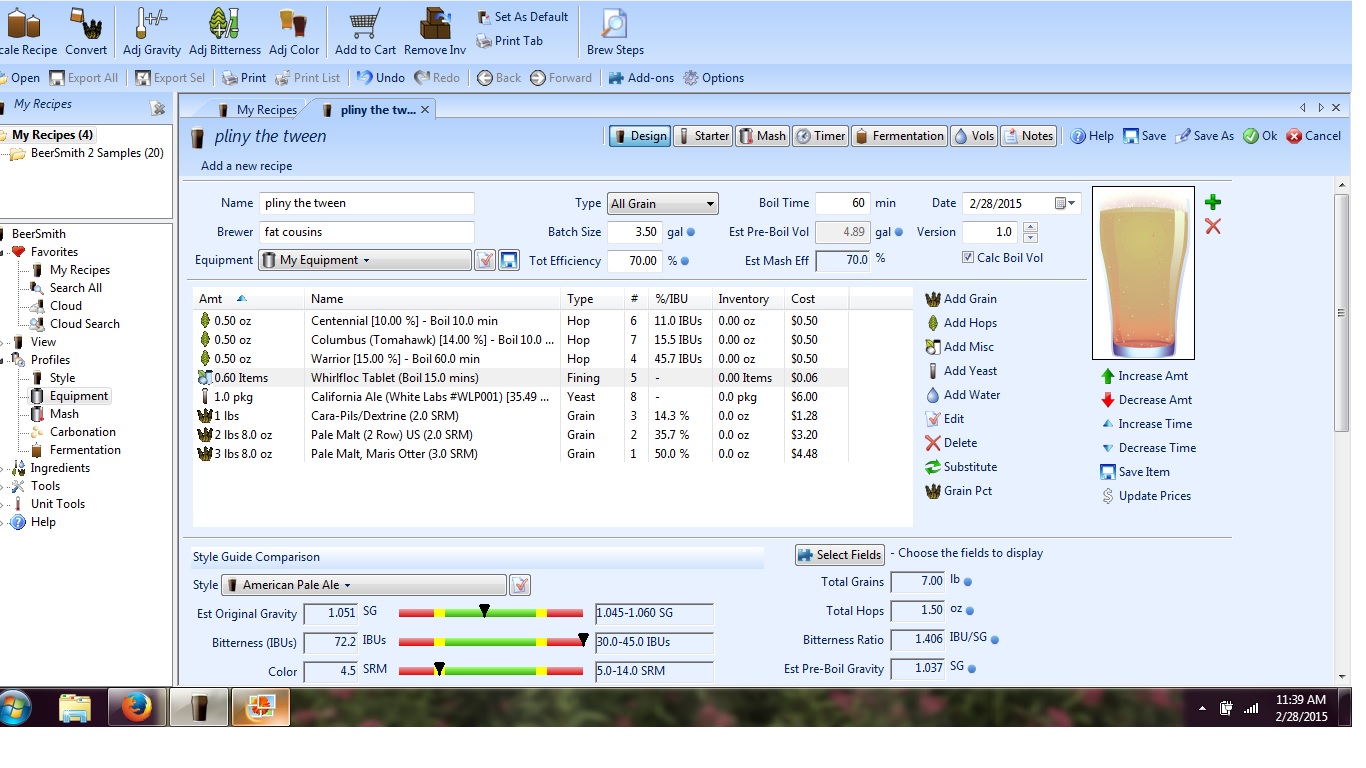Toggle the Calc Boil Vol checkbox
This screenshot has width=1366, height=768.
[x=967, y=257]
